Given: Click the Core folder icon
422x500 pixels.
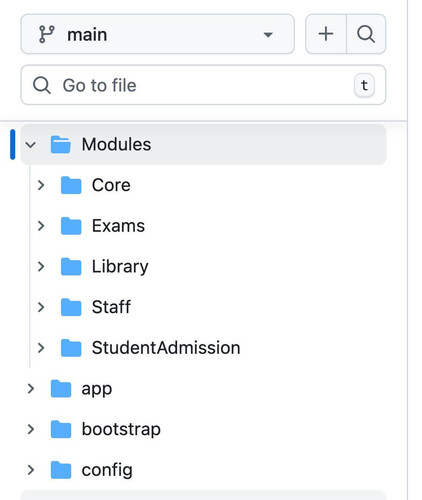Looking at the screenshot, I should 71,185.
